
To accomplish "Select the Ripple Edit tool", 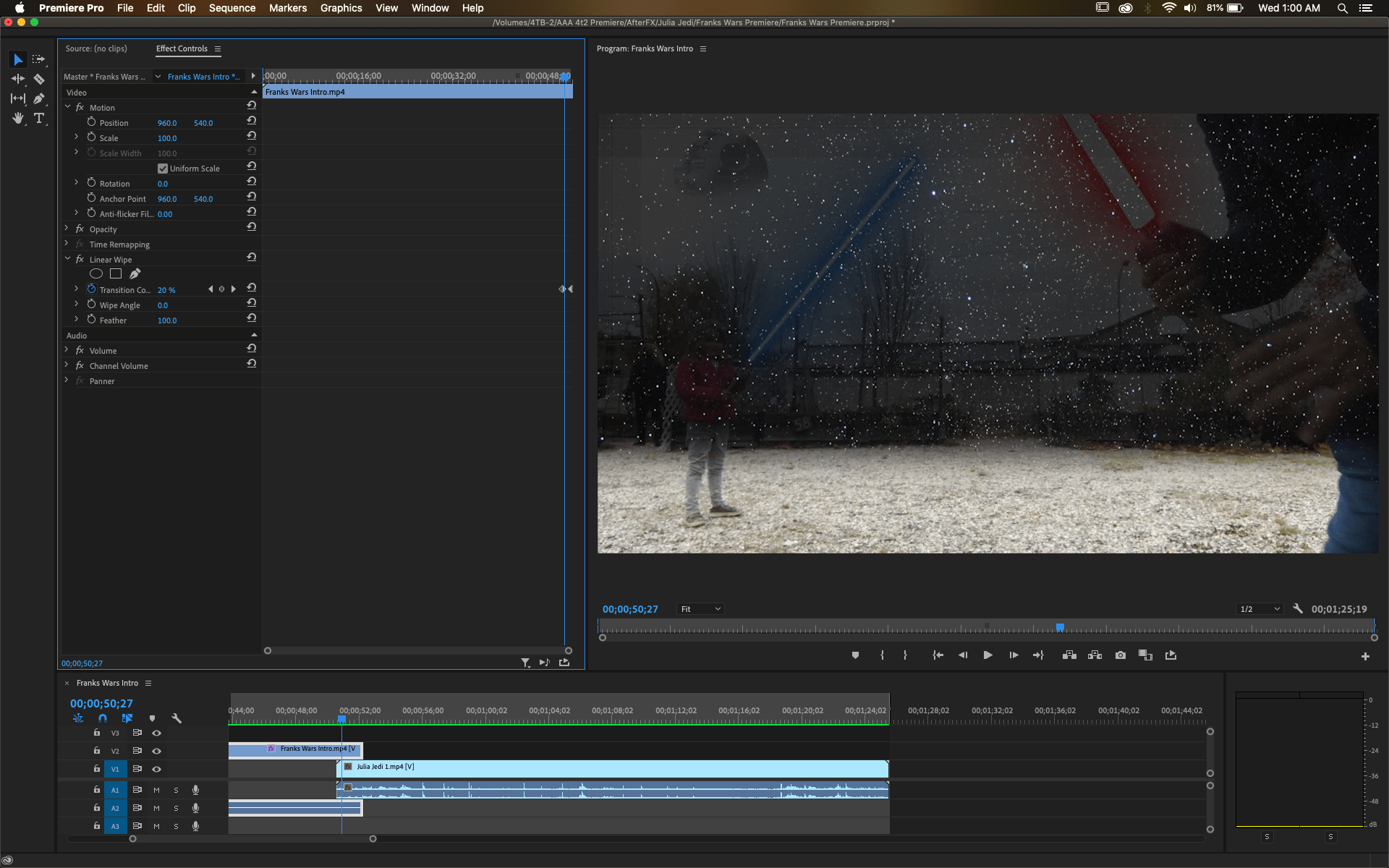I will pos(17,80).
